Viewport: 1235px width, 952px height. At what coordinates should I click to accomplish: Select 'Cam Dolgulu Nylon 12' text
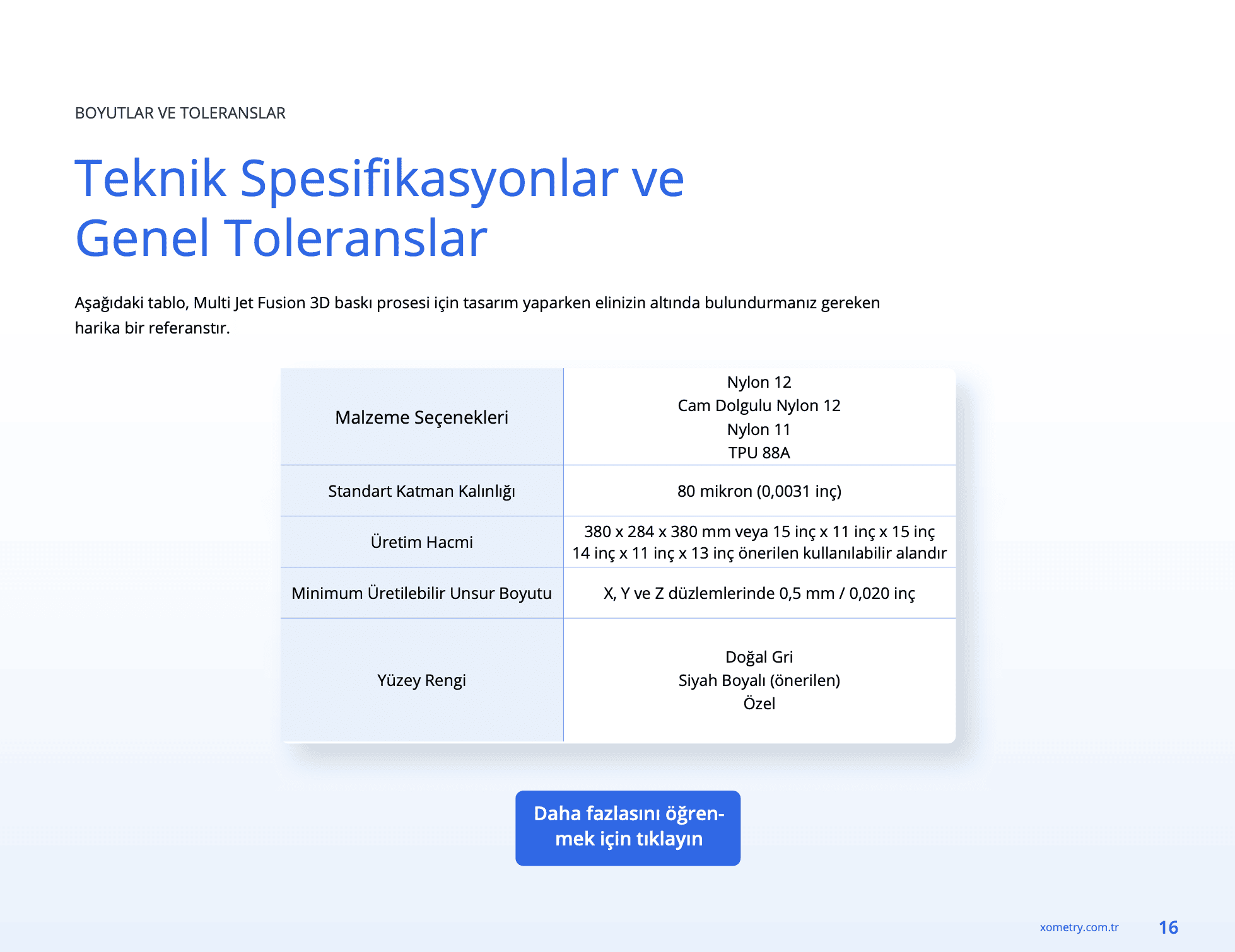pos(759,405)
